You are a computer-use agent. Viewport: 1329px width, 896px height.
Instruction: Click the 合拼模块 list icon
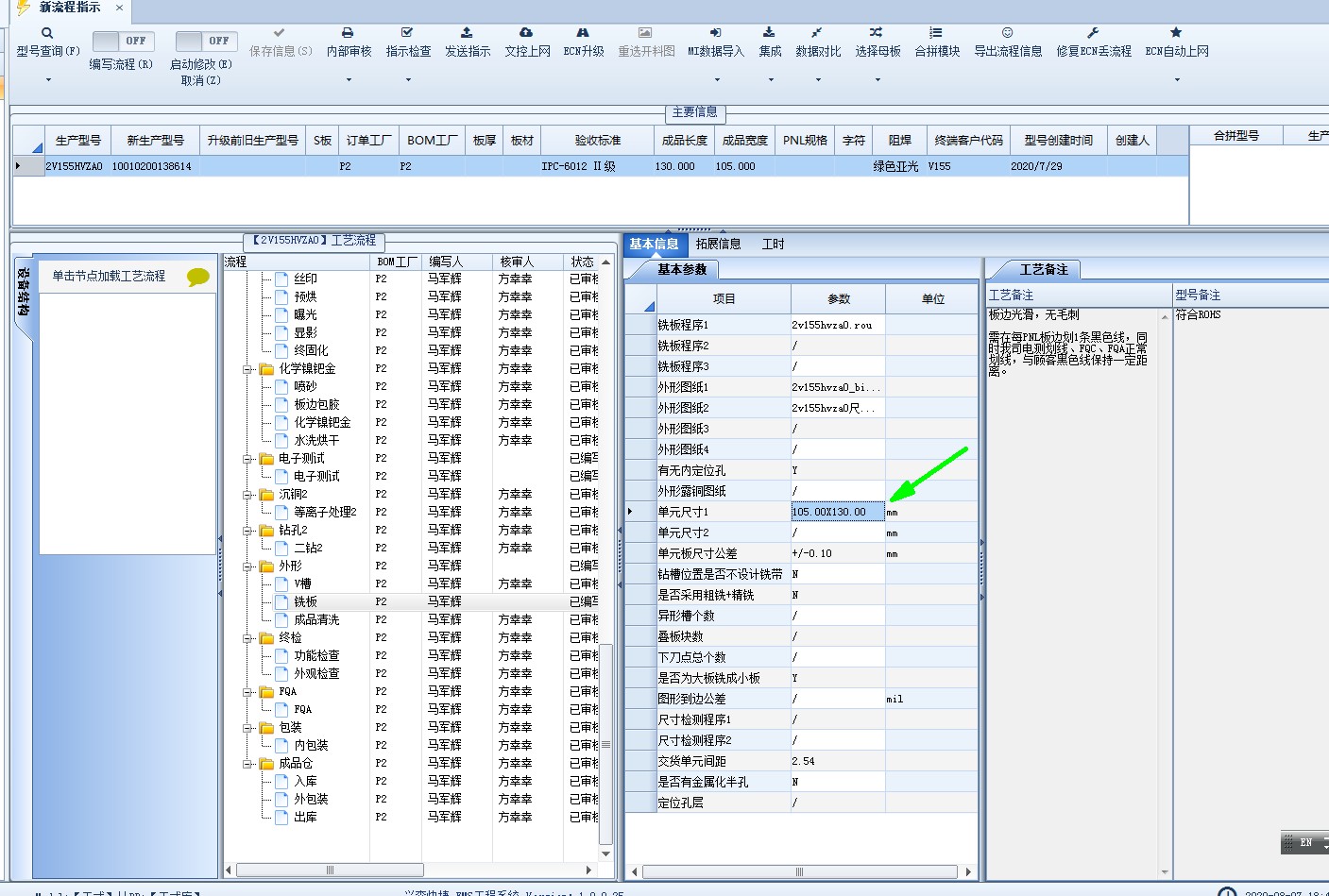tap(936, 32)
